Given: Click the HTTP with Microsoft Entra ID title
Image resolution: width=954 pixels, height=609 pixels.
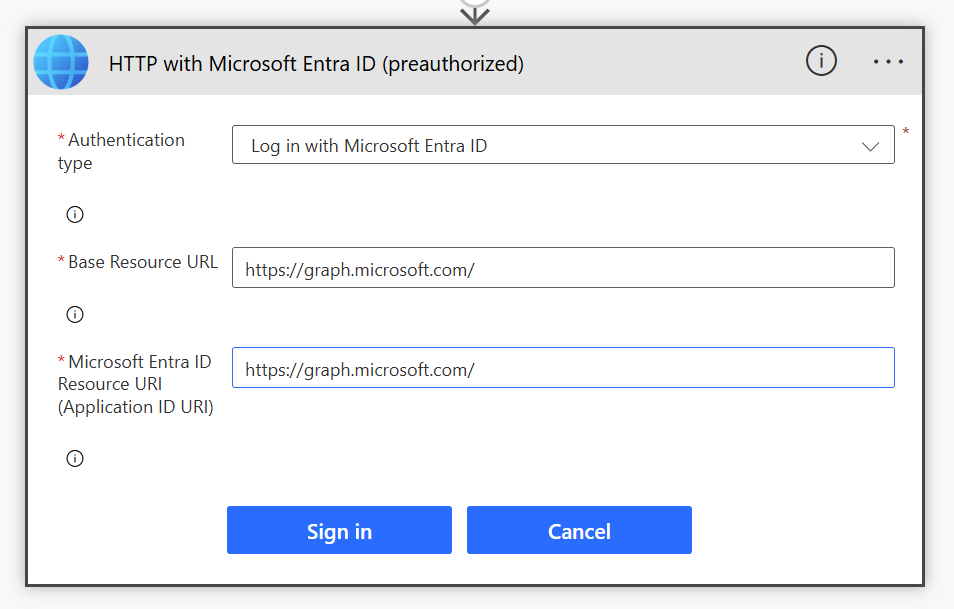Looking at the screenshot, I should click(x=316, y=63).
